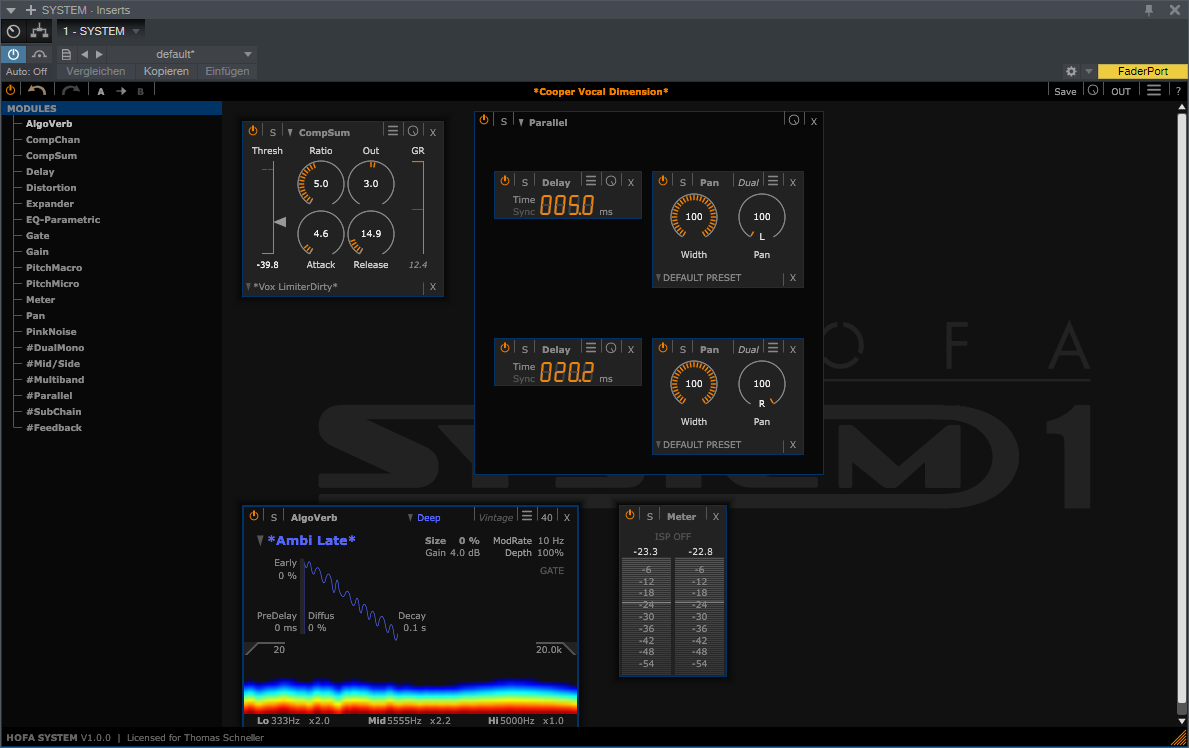Solo the Parallel module
1189x748 pixels.
click(x=504, y=121)
